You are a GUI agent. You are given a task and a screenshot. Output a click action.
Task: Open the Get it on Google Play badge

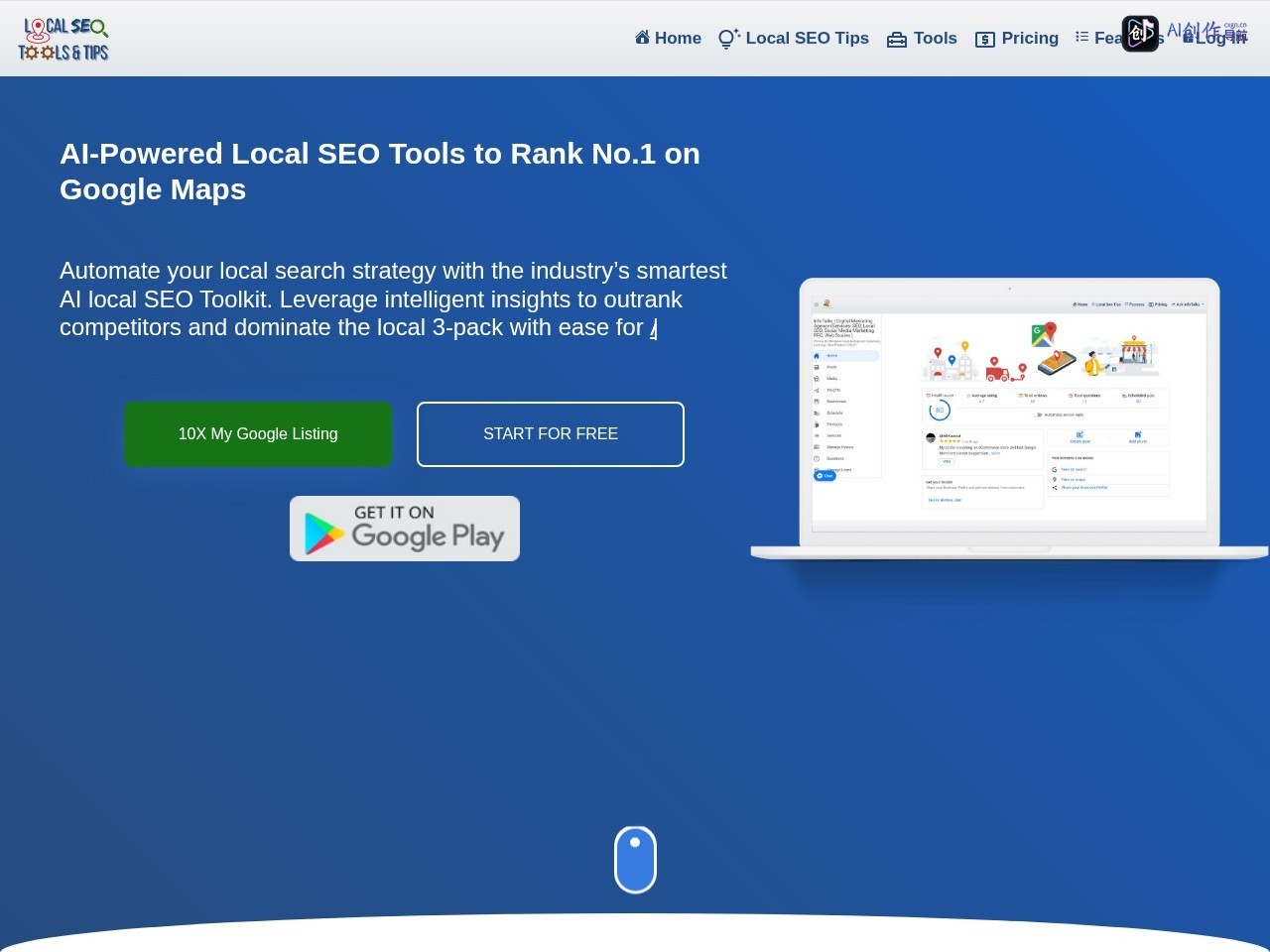pyautogui.click(x=405, y=529)
